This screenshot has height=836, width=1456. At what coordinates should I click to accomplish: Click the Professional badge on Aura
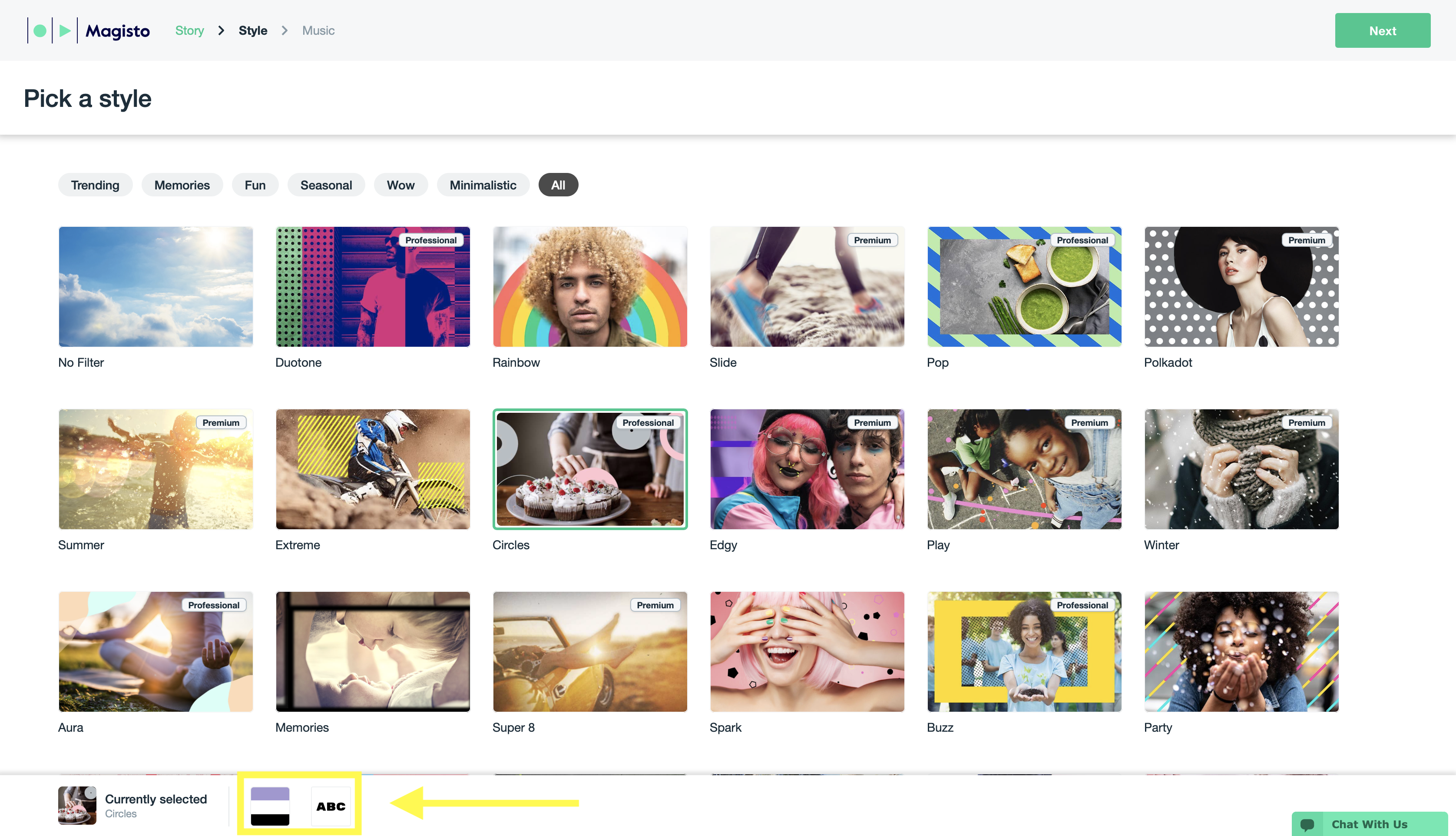click(x=214, y=605)
